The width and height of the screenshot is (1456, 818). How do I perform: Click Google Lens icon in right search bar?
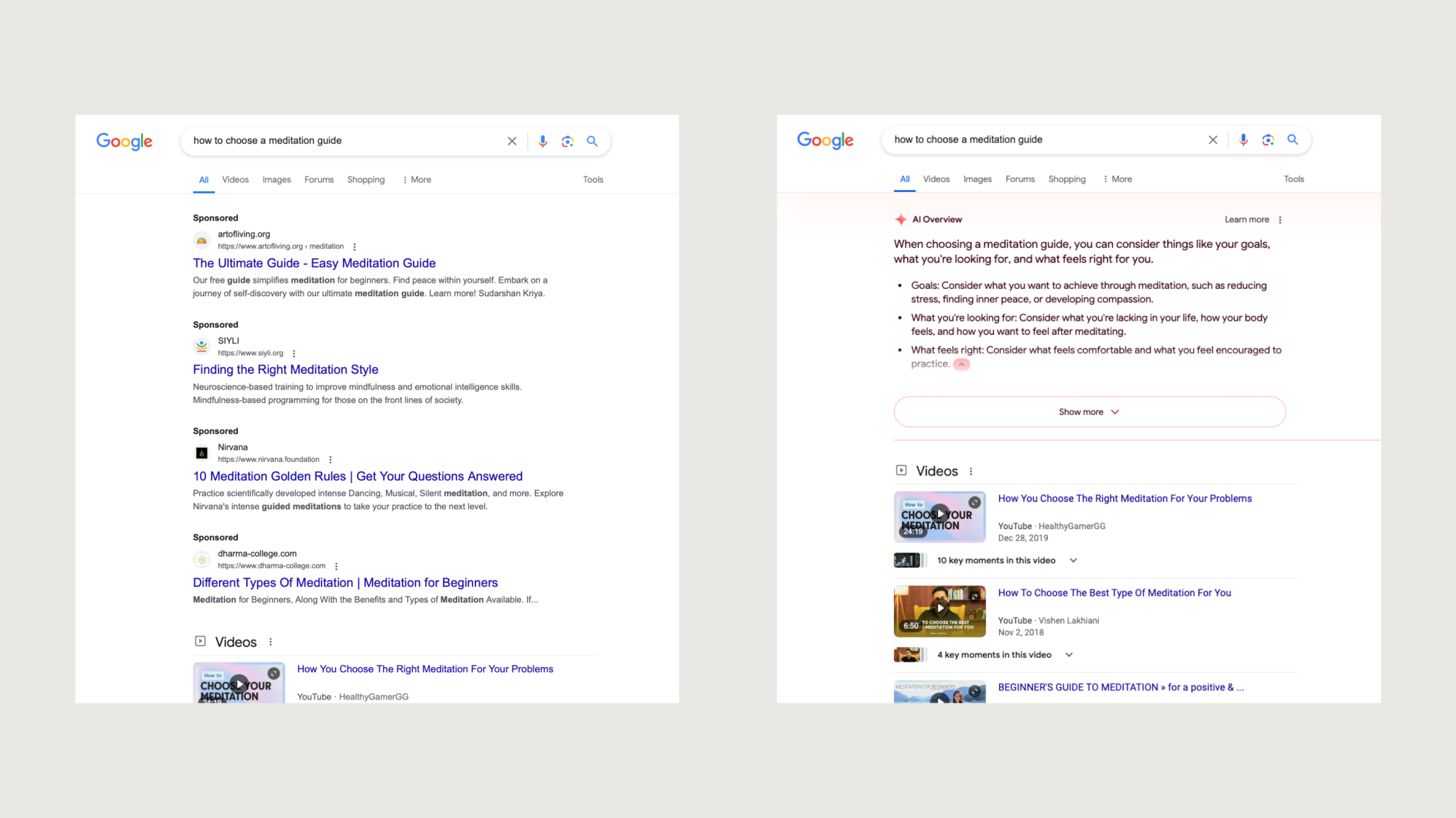click(x=1268, y=140)
